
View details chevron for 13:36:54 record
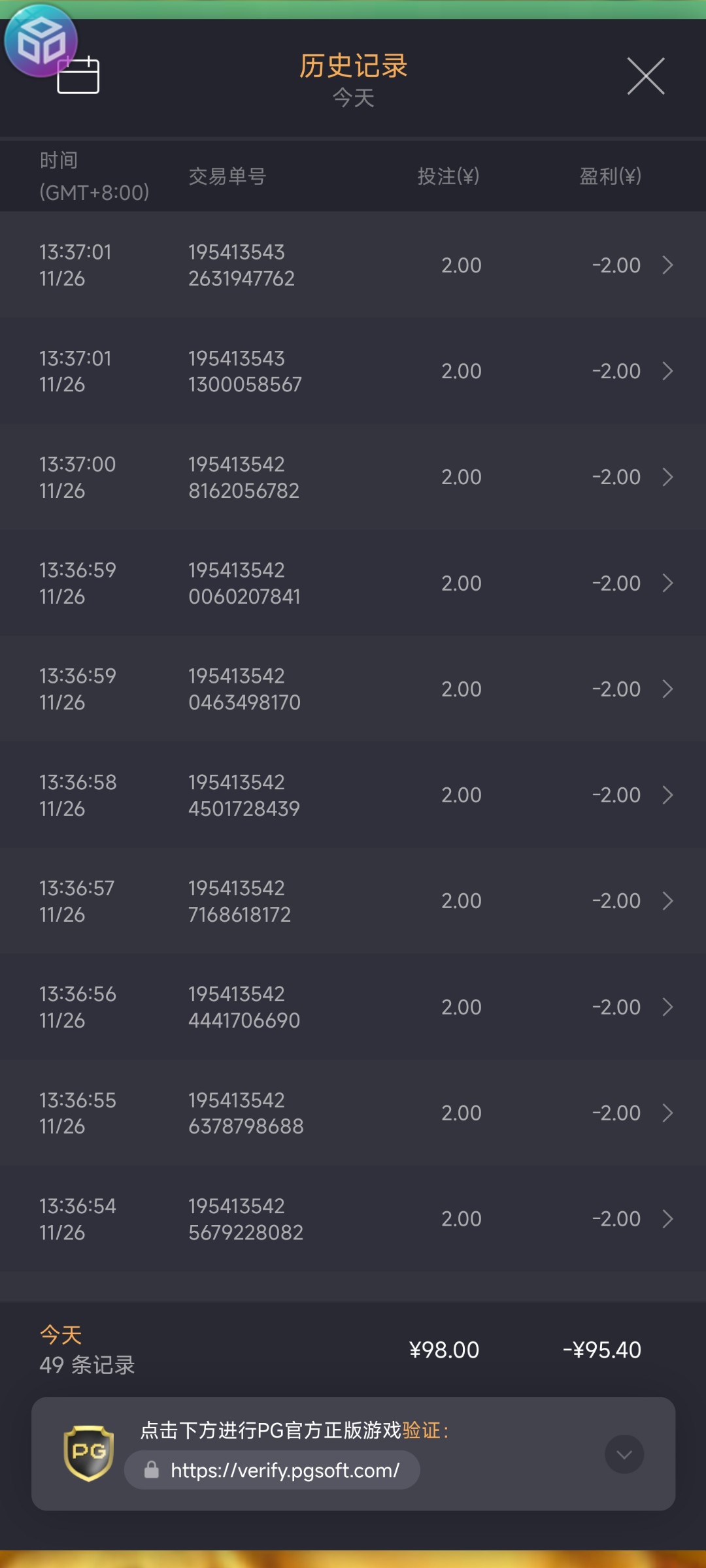pos(667,1218)
